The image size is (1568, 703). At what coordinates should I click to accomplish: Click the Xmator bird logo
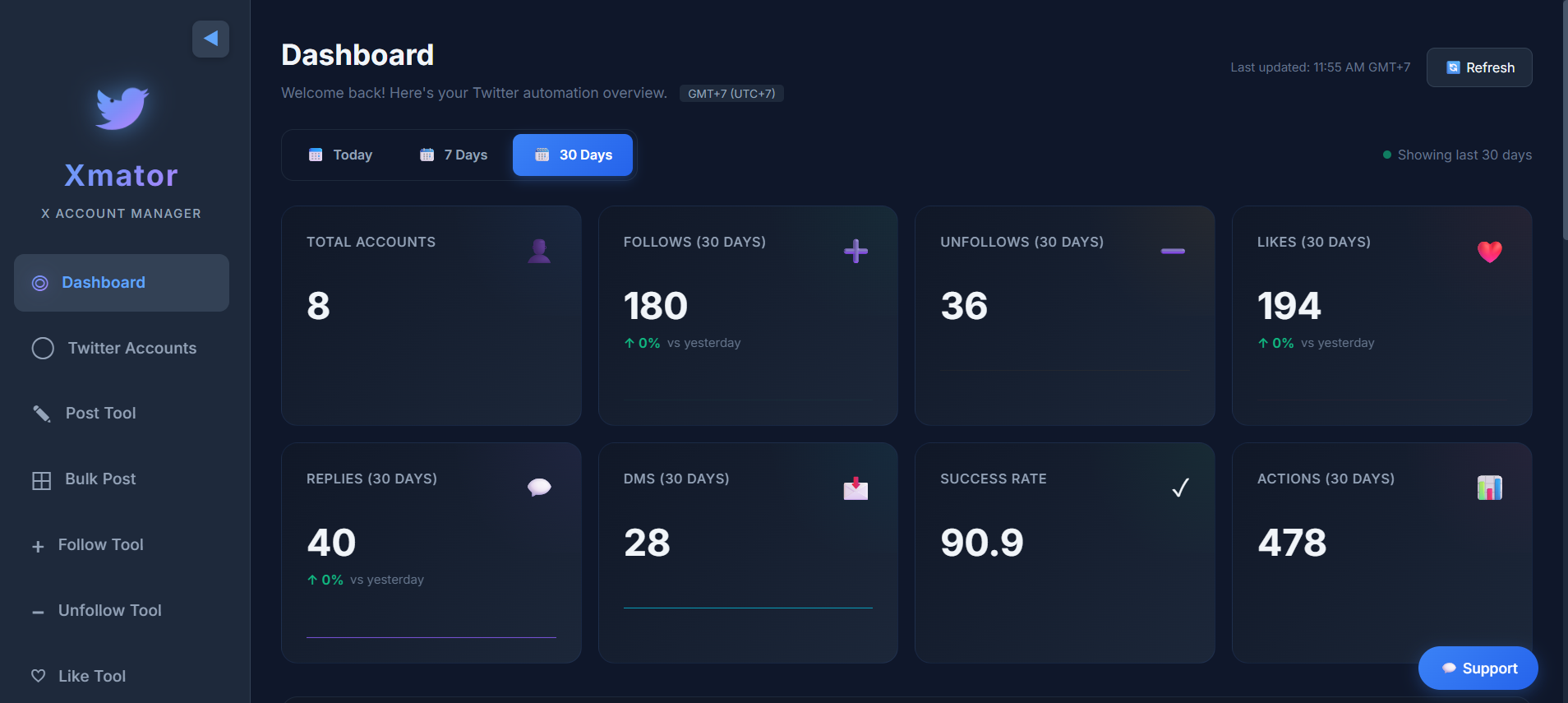(122, 108)
